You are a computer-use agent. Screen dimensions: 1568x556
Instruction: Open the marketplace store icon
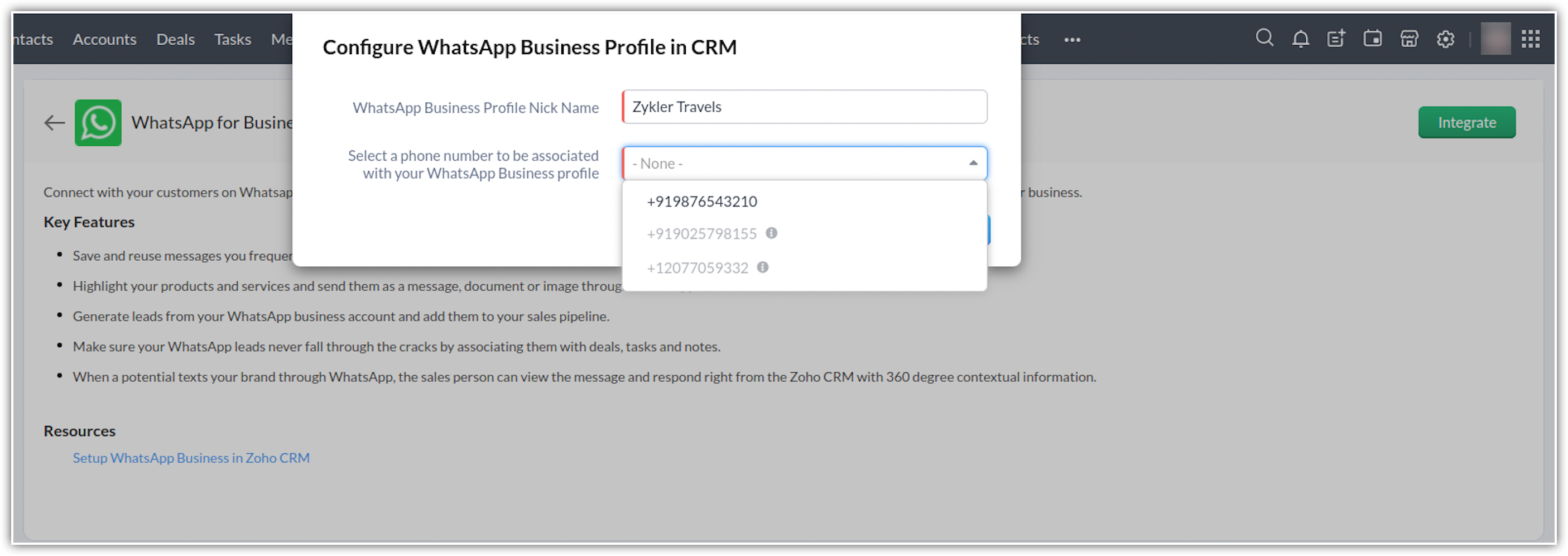tap(1408, 39)
